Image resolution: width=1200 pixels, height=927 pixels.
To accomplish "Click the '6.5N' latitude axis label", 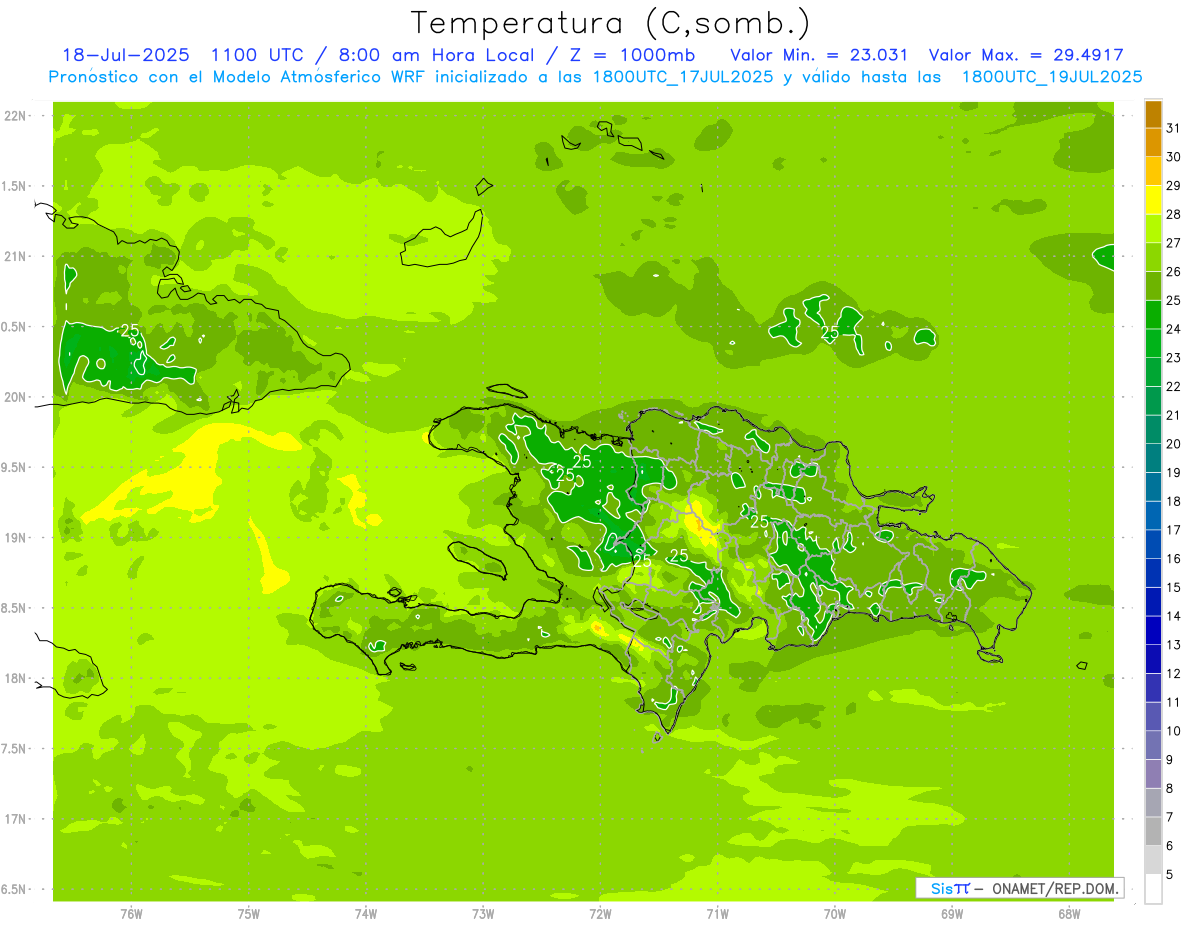I will 14,890.
